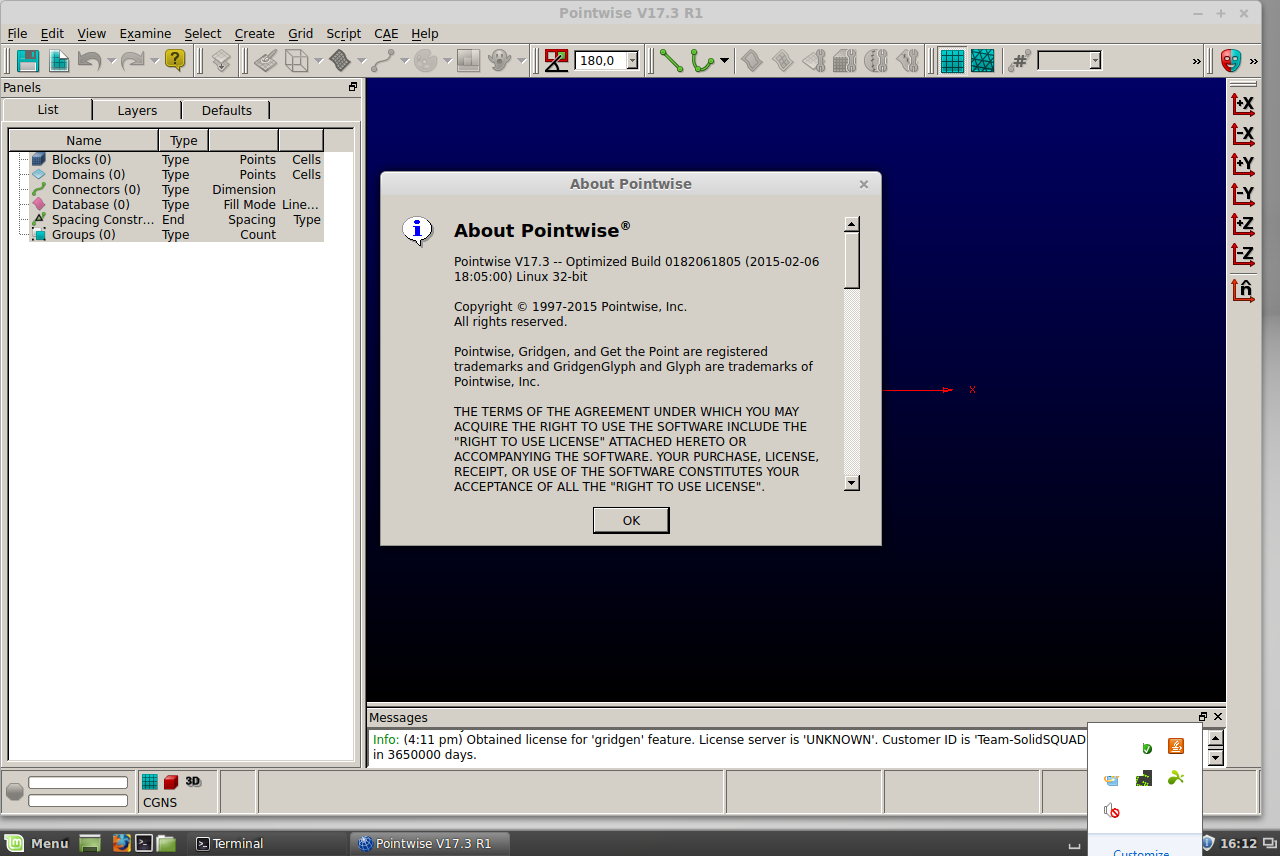Open the yellow question mark Help icon

(x=175, y=60)
